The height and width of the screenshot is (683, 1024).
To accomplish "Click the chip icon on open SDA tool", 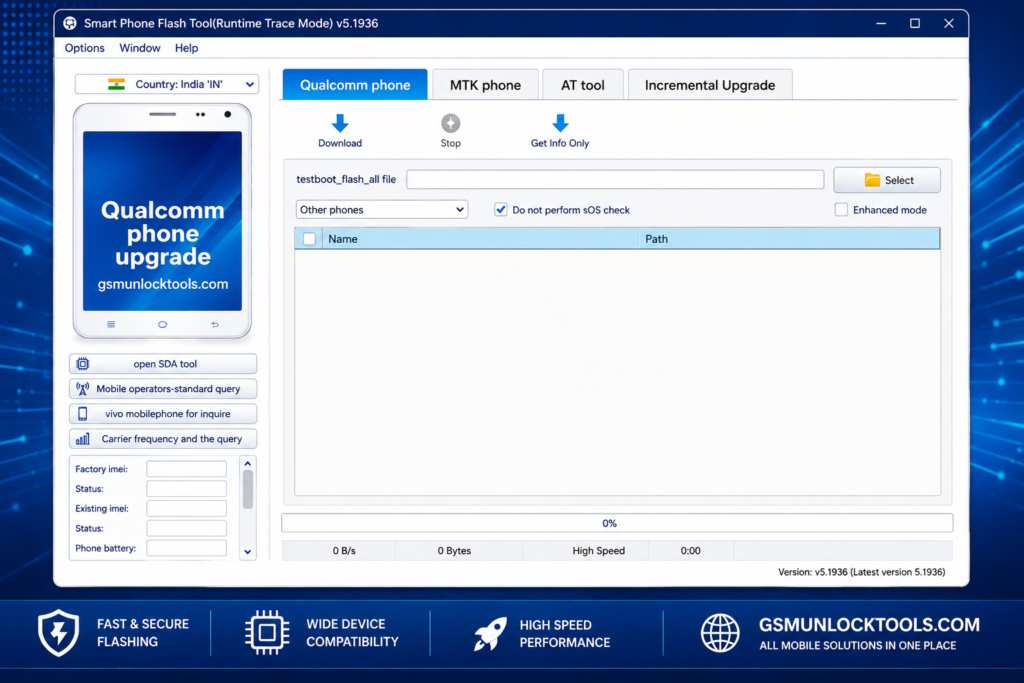I will (x=83, y=364).
